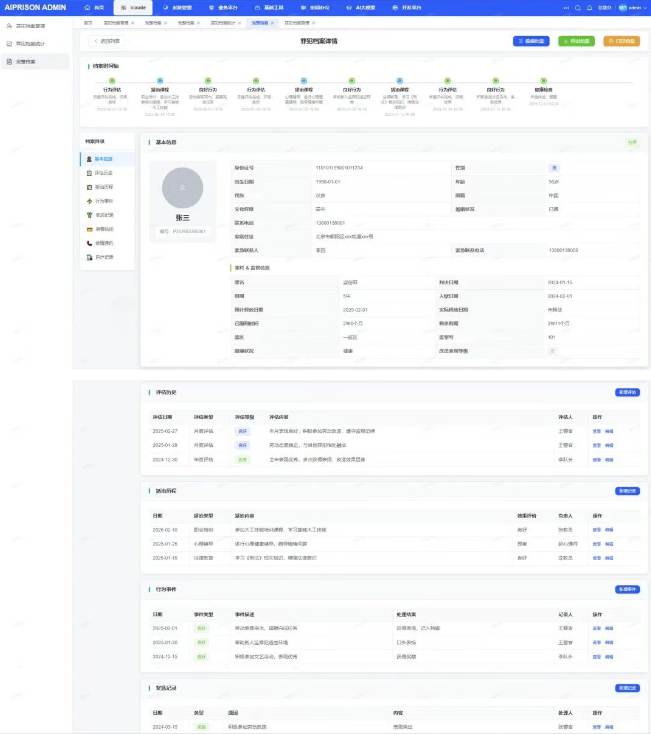Click the name 张三 under the avatar
The image size is (651, 734).
tap(183, 218)
